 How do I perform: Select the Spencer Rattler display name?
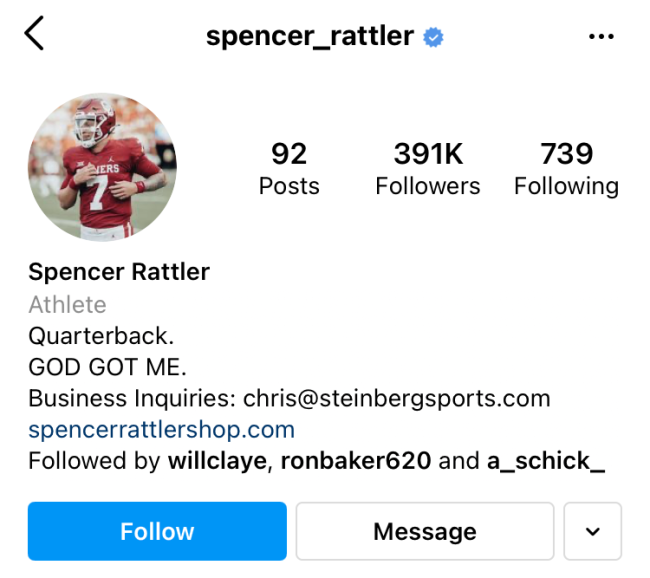pyautogui.click(x=119, y=272)
